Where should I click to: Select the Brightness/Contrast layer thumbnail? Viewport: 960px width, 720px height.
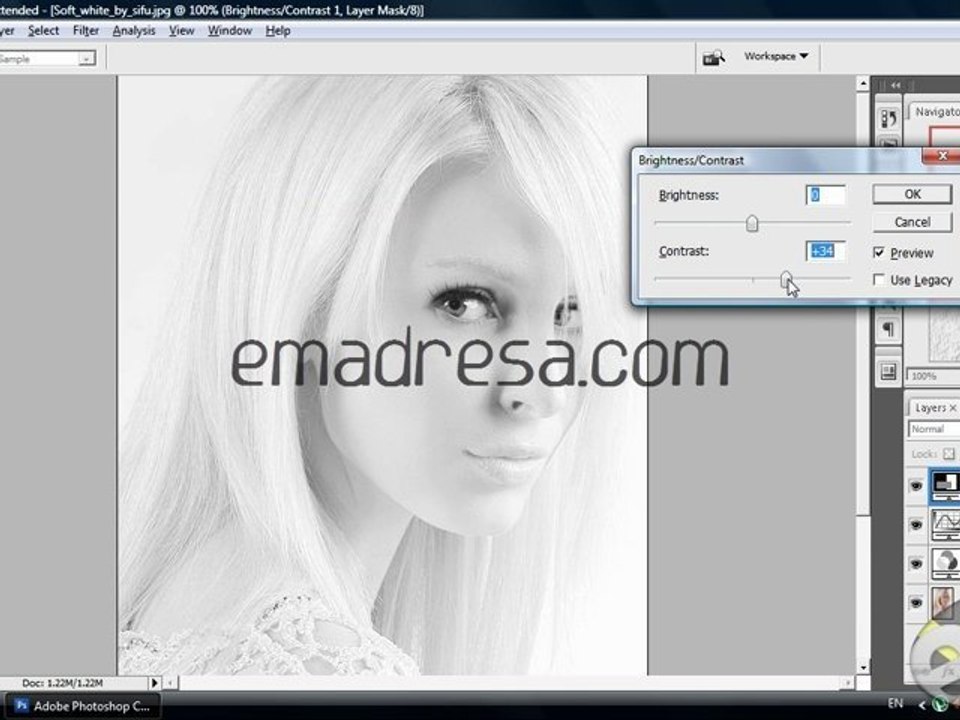(945, 484)
